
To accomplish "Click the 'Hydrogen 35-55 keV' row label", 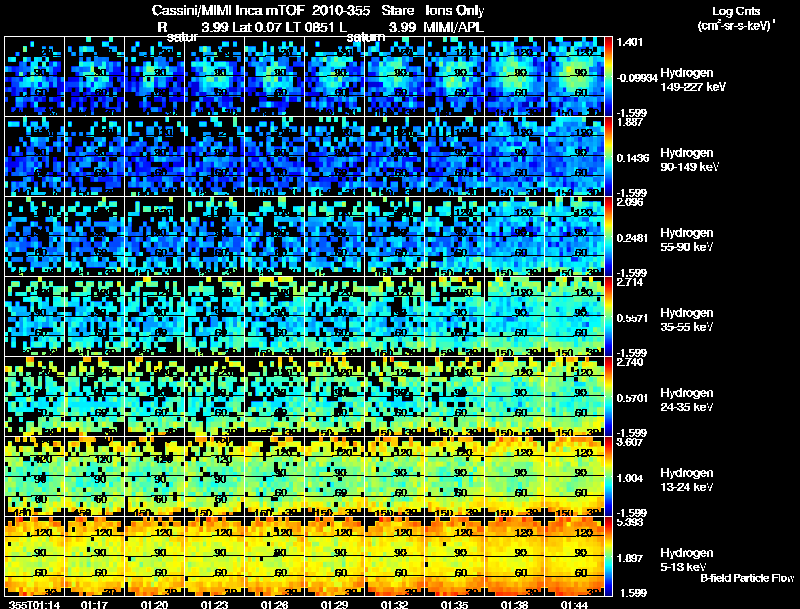I will click(687, 320).
